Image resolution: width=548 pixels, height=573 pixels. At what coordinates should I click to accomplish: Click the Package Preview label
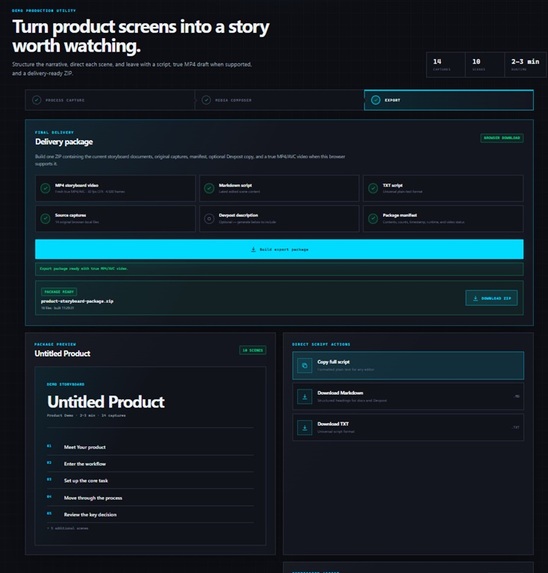pyautogui.click(x=55, y=344)
